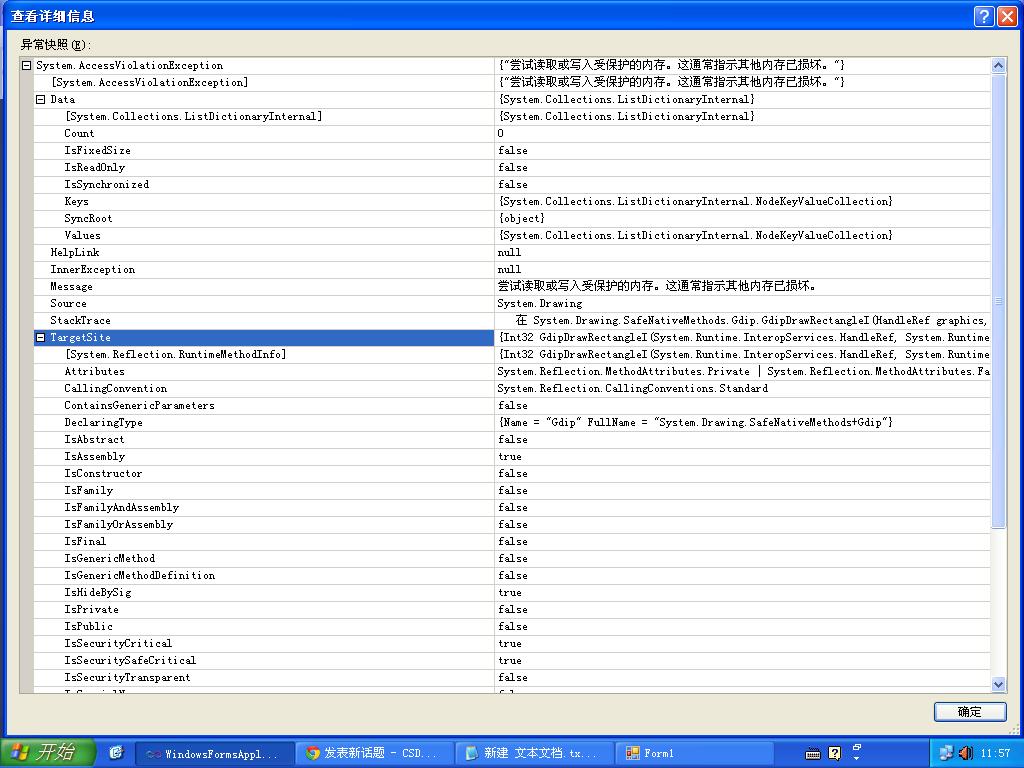This screenshot has height=768, width=1024.
Task: Open the 开始 Start menu
Action: [47, 753]
